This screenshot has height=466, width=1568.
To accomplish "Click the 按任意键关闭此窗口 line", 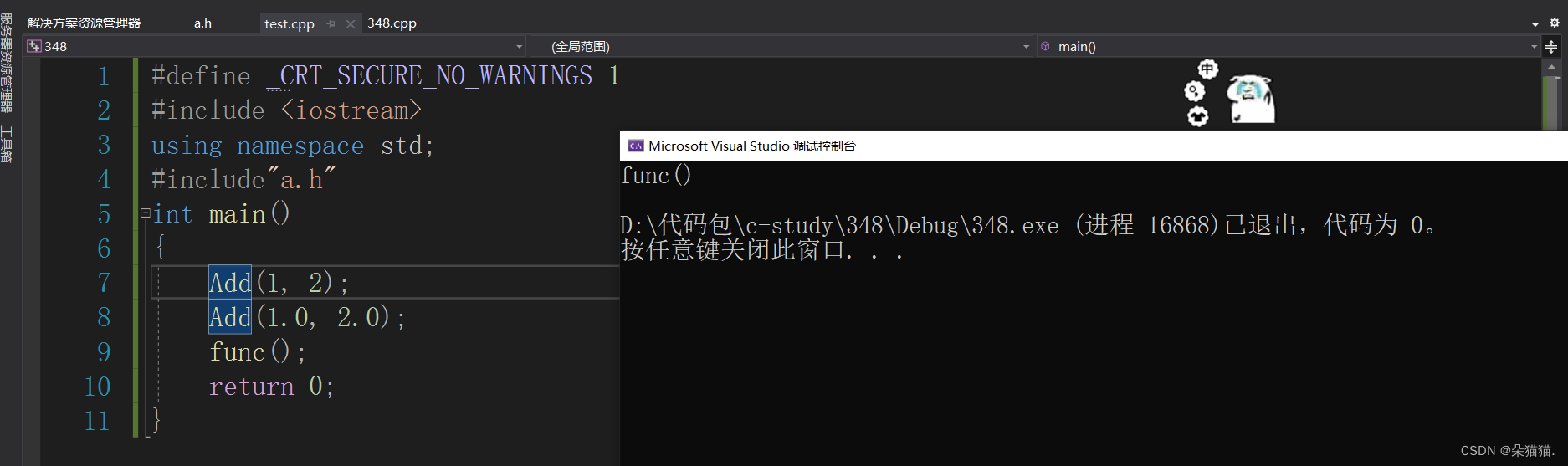I will (x=762, y=249).
